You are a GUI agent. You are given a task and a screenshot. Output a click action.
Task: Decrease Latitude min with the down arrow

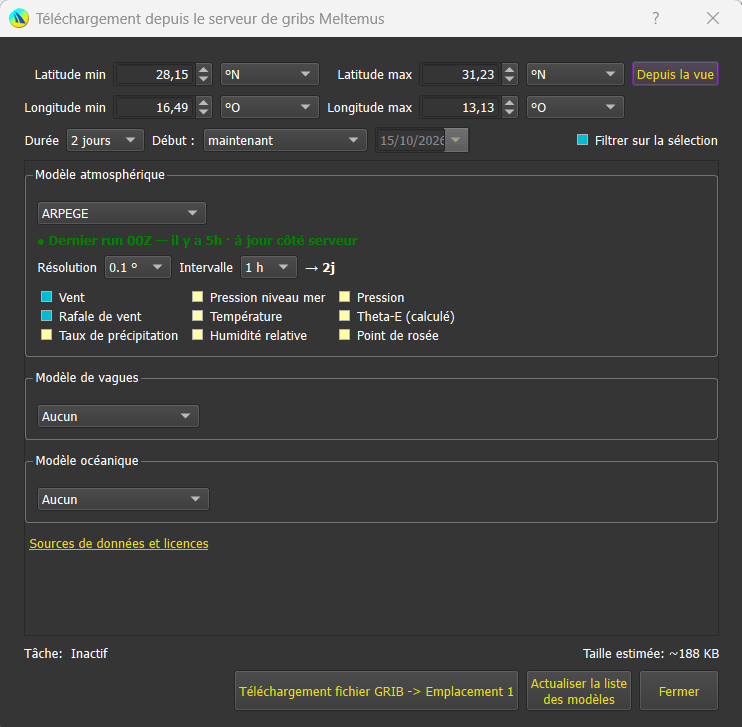(x=203, y=79)
